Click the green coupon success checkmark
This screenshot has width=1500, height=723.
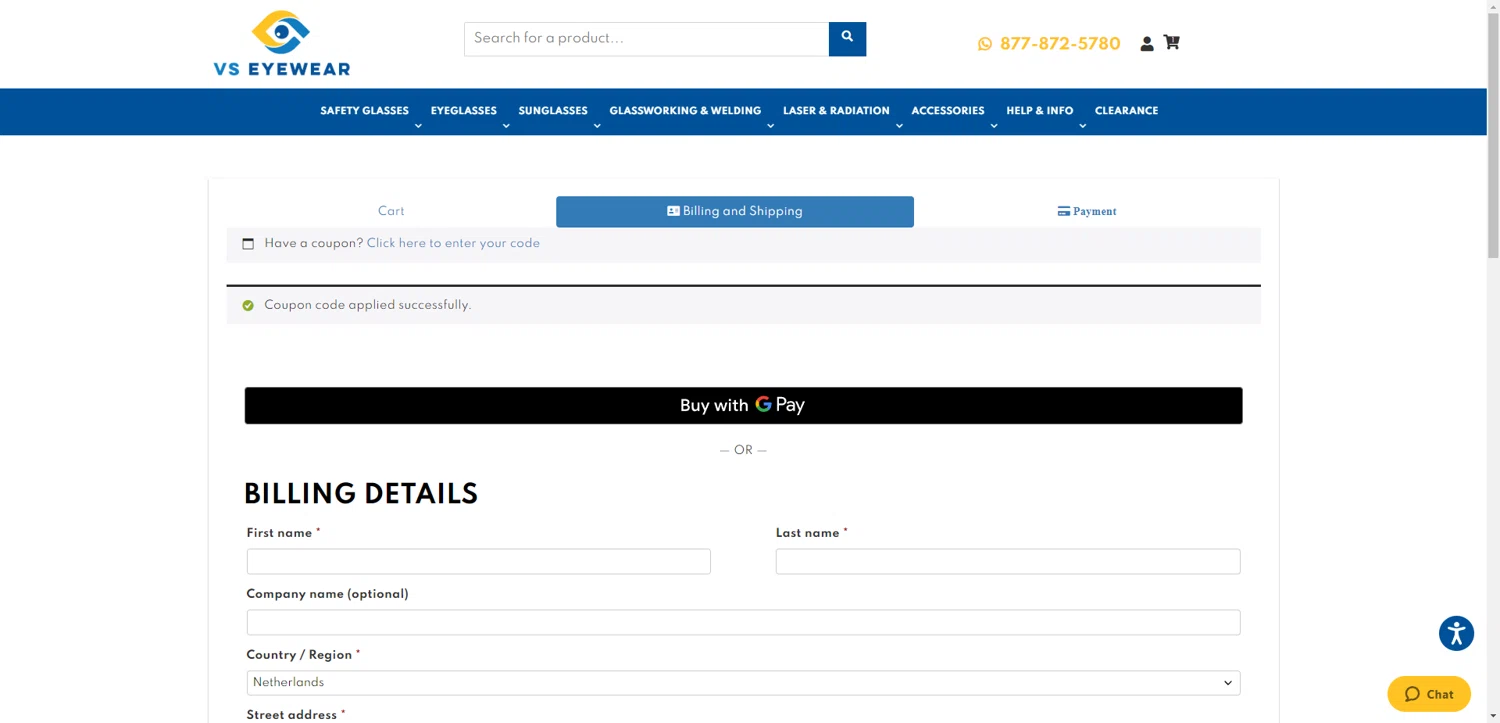tap(248, 305)
